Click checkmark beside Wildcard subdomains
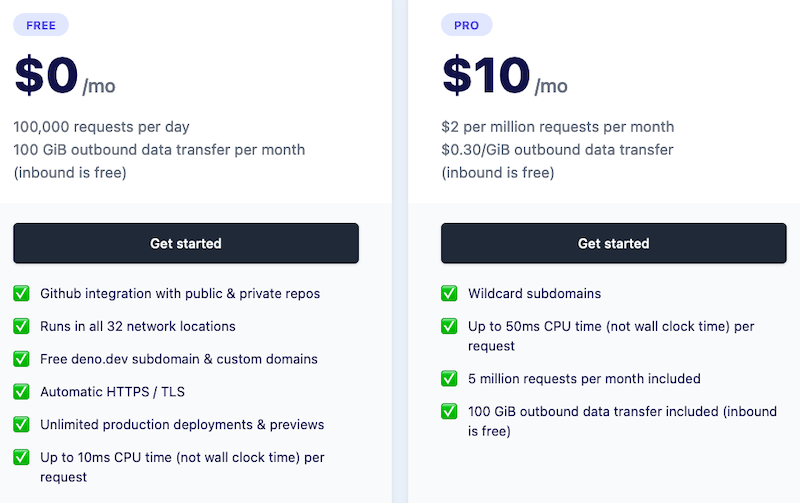This screenshot has width=800, height=503. coord(449,294)
